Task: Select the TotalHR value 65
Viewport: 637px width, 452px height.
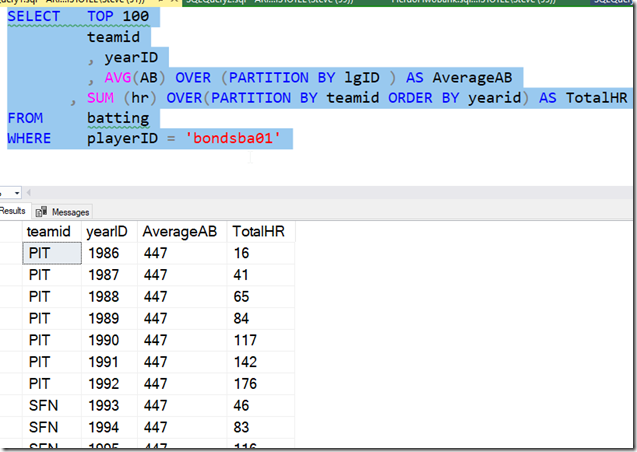Action: (260, 296)
